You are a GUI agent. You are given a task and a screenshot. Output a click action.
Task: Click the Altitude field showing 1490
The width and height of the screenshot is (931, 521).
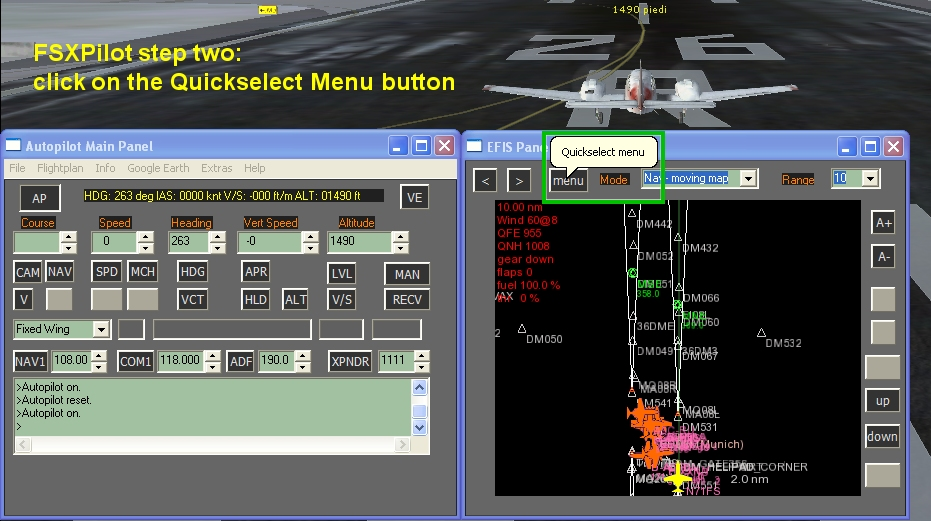[360, 241]
